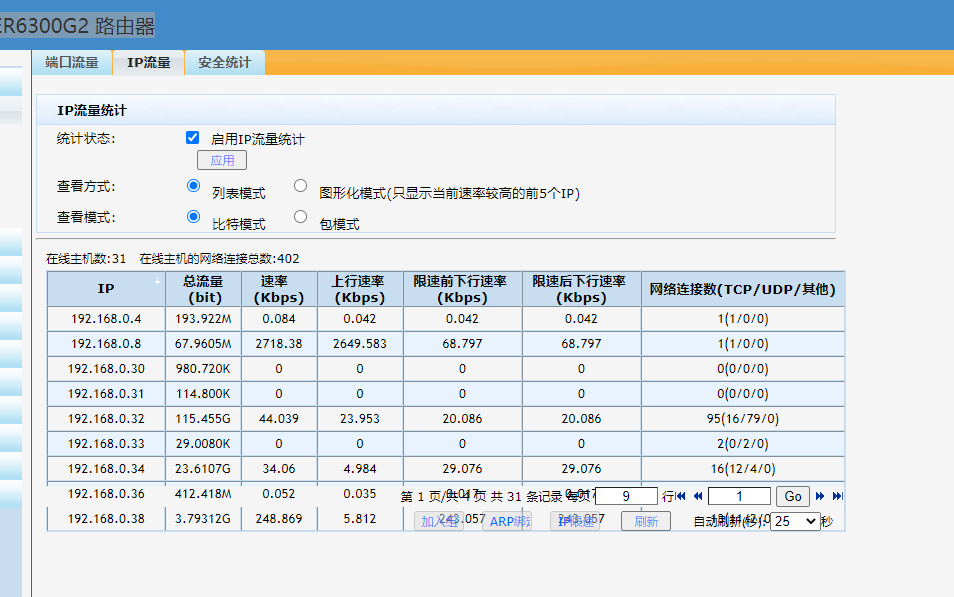Click rows-per-page input field

[626, 496]
